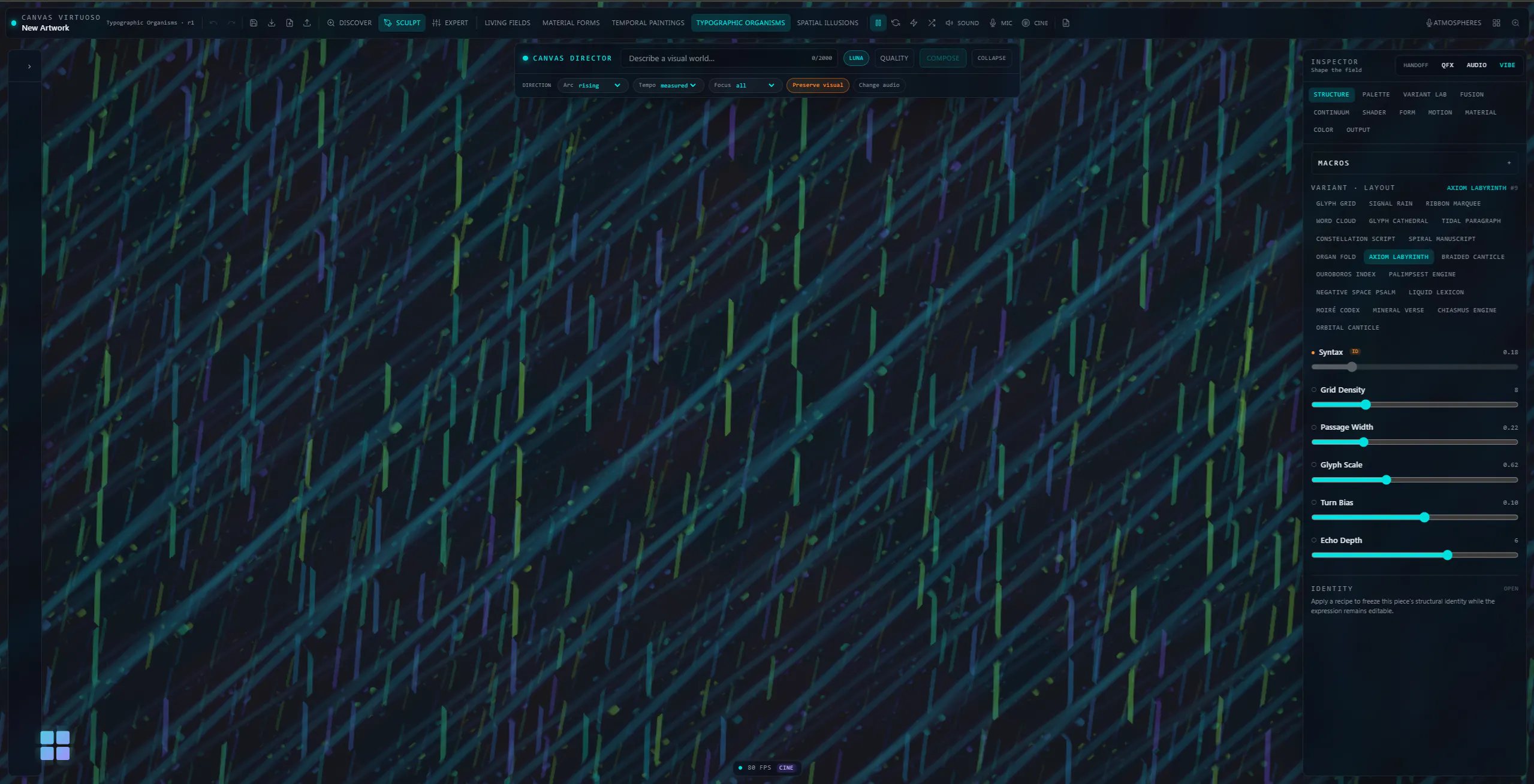Screen dimensions: 1534x784
Task: Open the Variant Lab tab
Action: click(x=1424, y=95)
